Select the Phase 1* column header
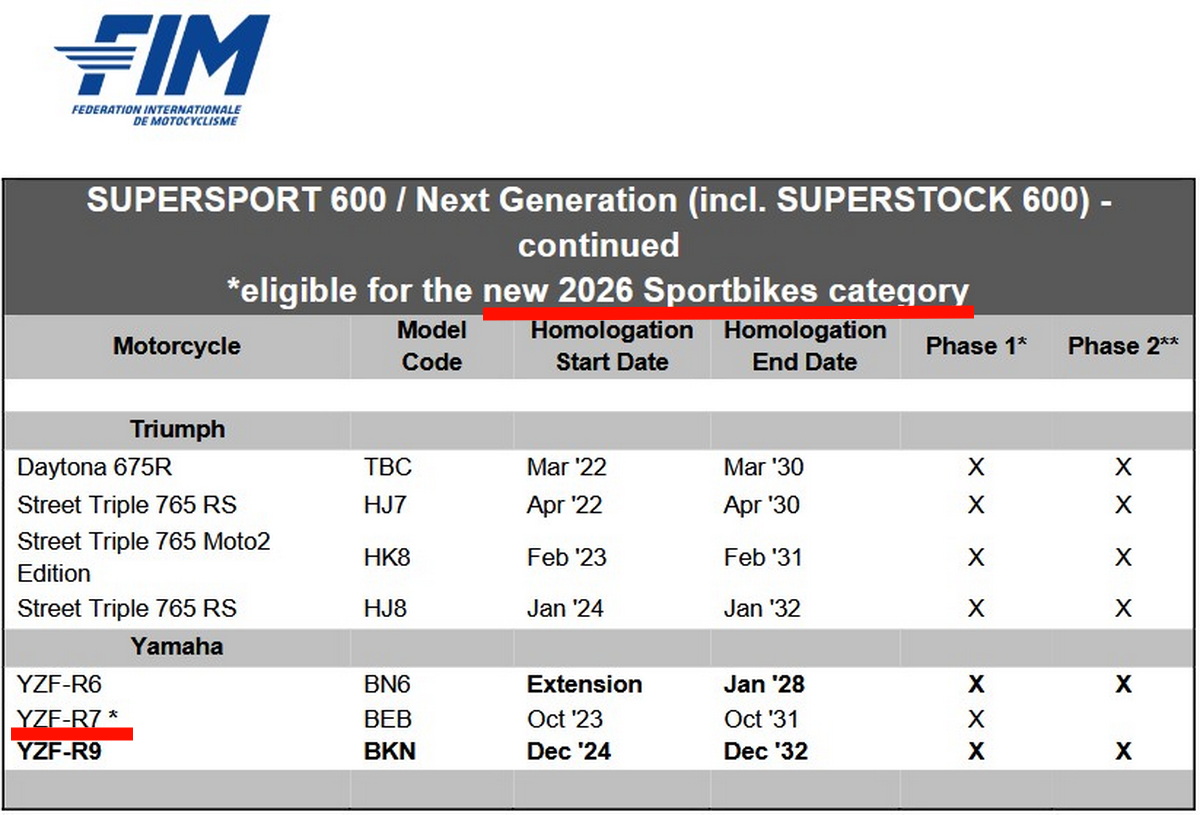Image resolution: width=1200 pixels, height=815 pixels. [977, 346]
